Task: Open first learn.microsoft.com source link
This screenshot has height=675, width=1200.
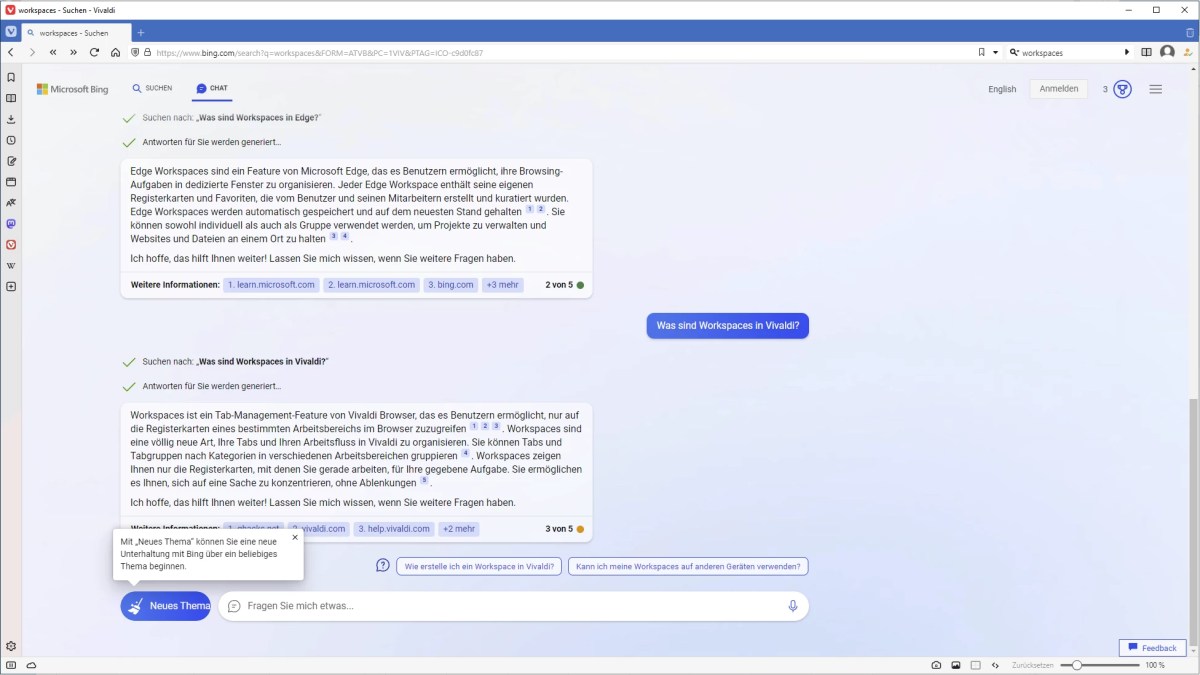Action: tap(271, 285)
